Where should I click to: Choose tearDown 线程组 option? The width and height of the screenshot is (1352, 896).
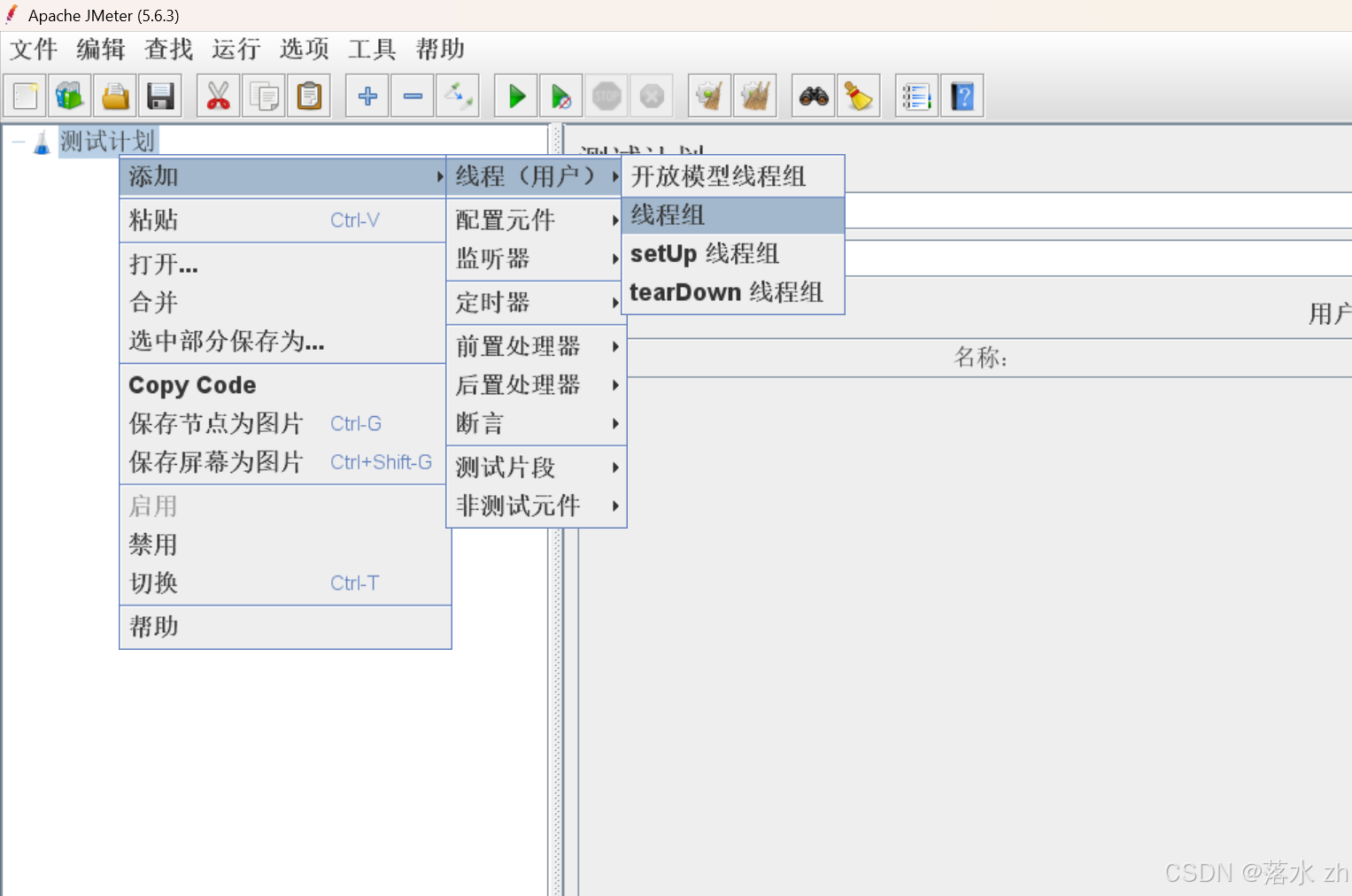[733, 292]
